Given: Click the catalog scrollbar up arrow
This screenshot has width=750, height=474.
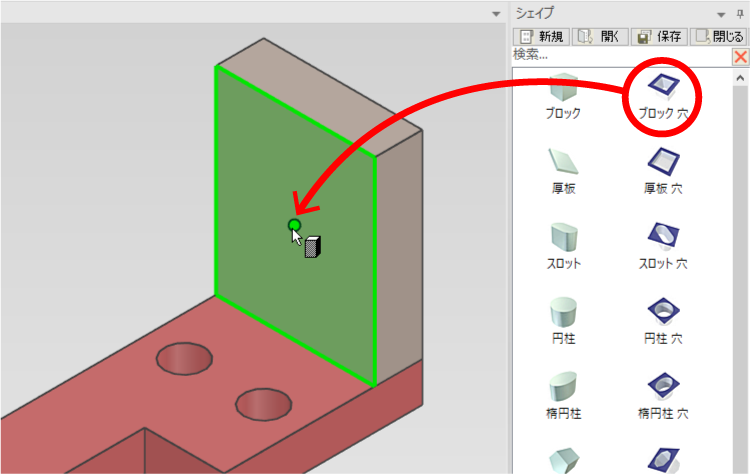Looking at the screenshot, I should pyautogui.click(x=740, y=76).
